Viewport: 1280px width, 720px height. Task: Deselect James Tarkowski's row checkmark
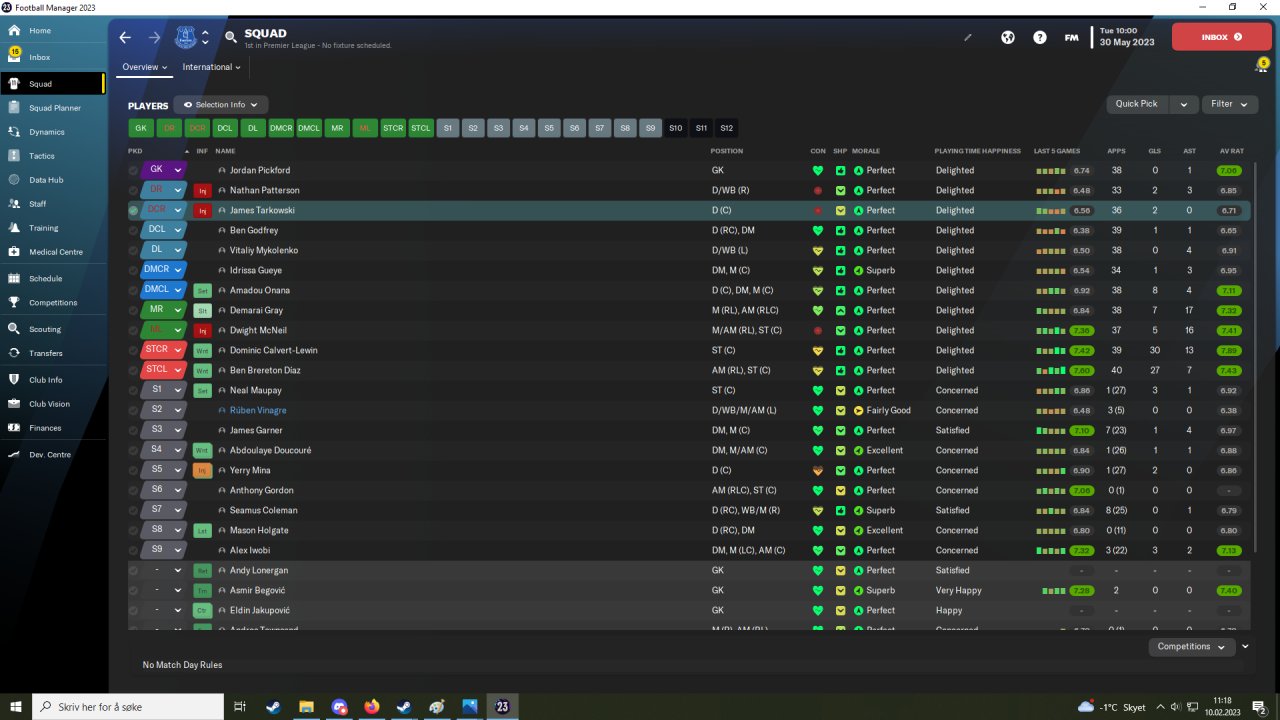coord(133,211)
